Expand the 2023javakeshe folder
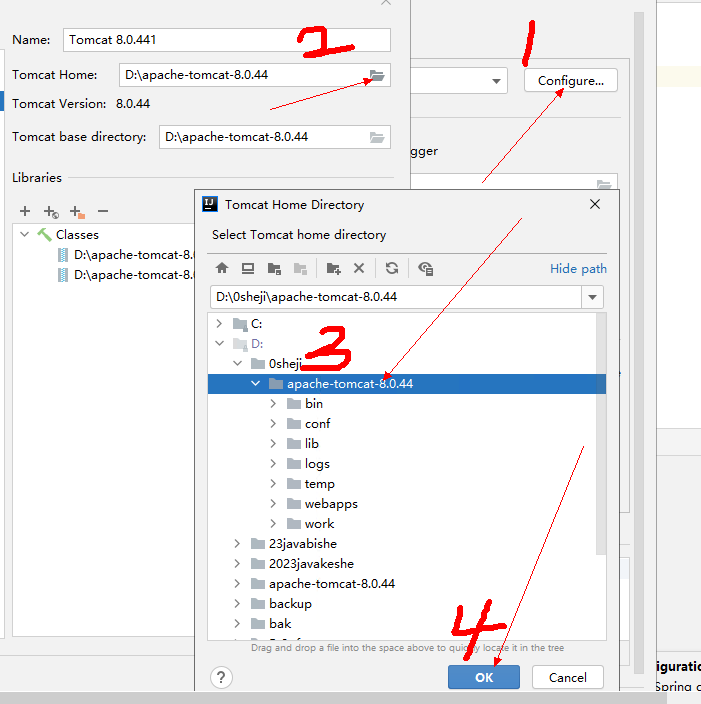The height and width of the screenshot is (704, 701). 237,563
